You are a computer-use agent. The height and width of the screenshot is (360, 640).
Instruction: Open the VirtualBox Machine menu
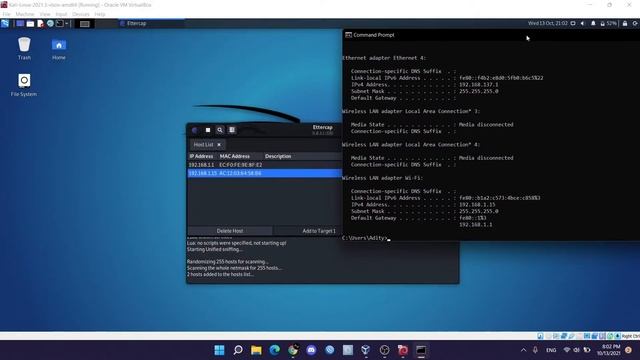pyautogui.click(x=25, y=14)
